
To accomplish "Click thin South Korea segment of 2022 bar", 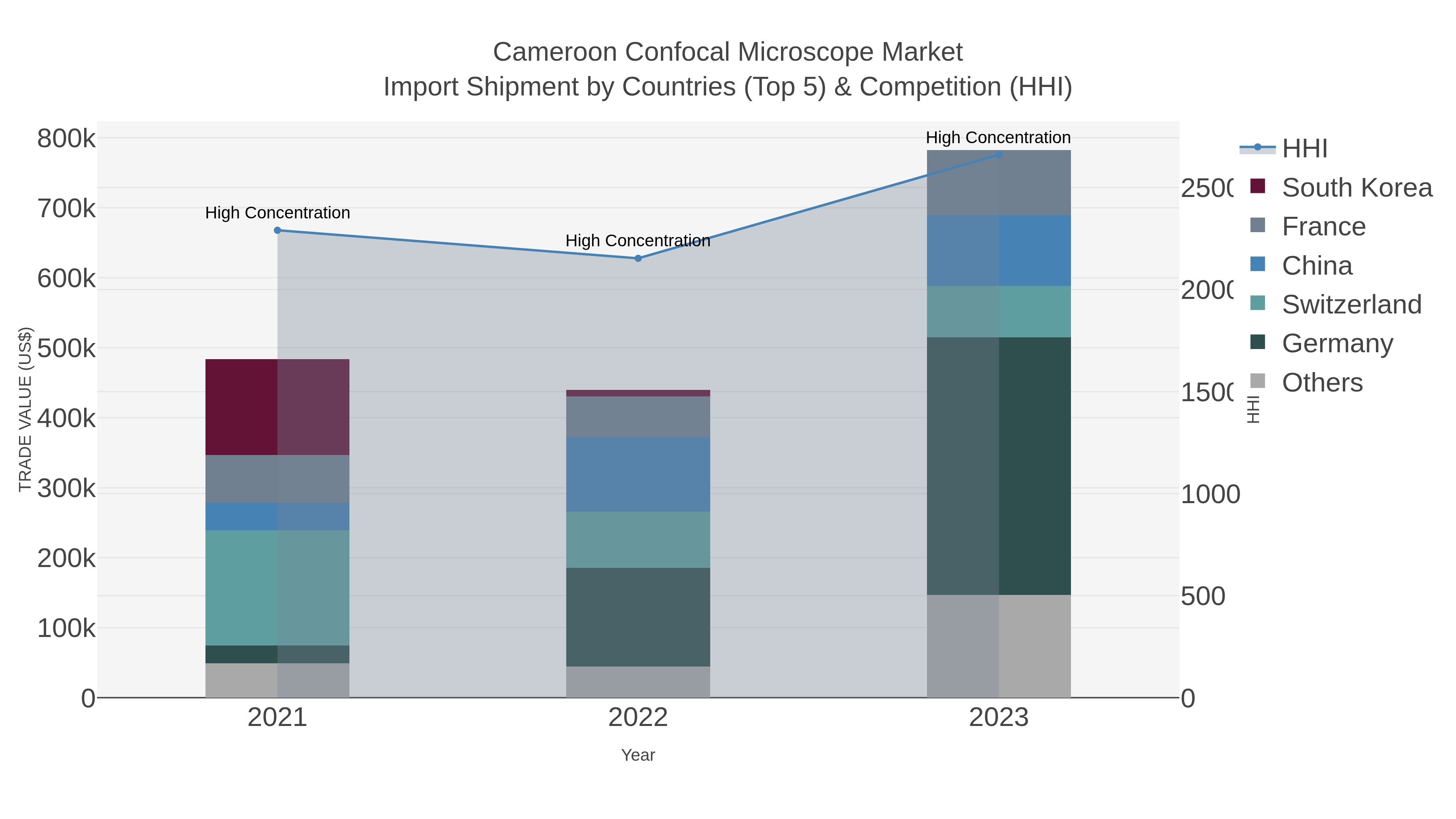I will (638, 393).
